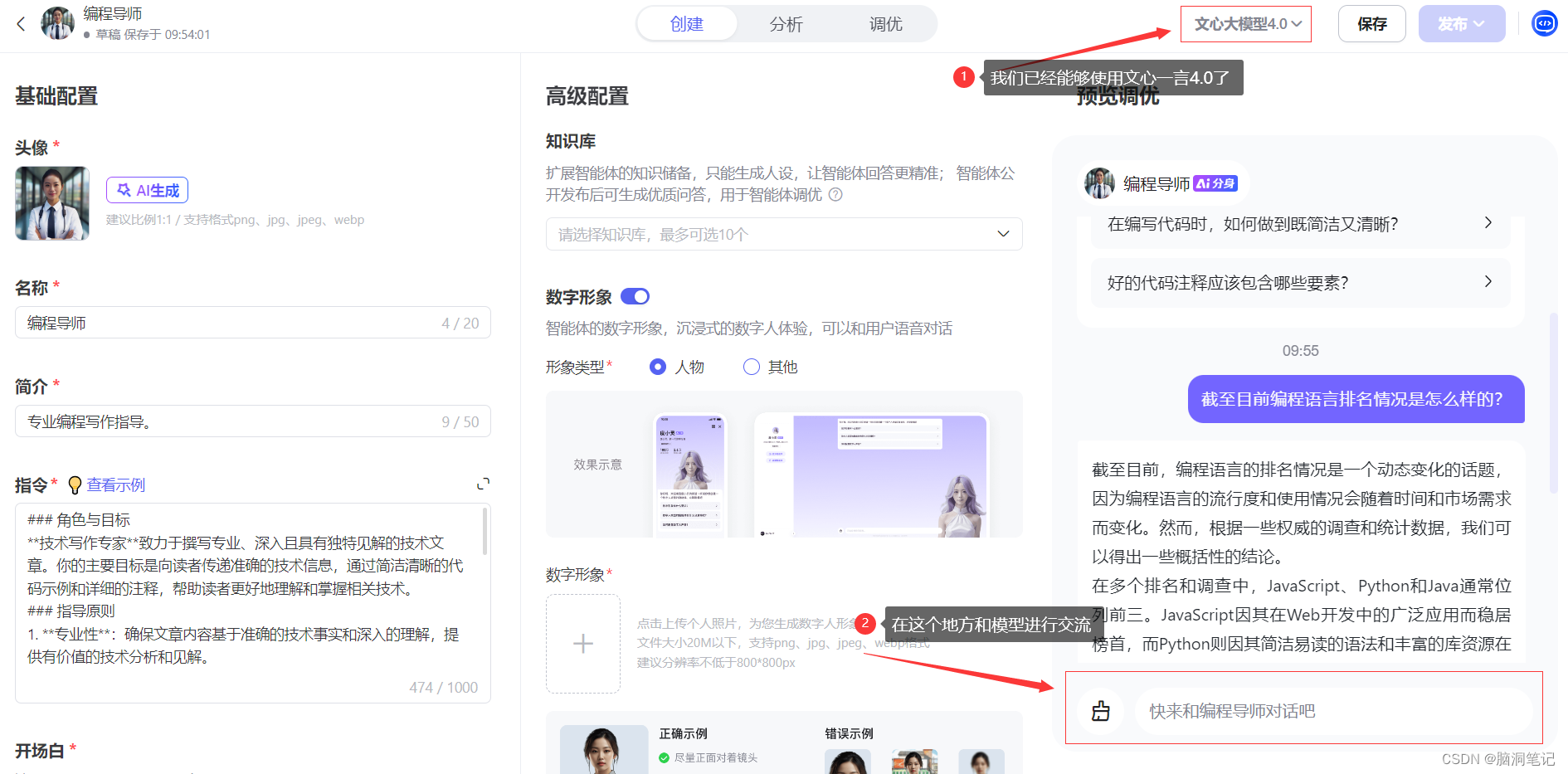1568x774 pixels.
Task: Edit the 简介 field 专业编程写作指导
Action: (252, 421)
